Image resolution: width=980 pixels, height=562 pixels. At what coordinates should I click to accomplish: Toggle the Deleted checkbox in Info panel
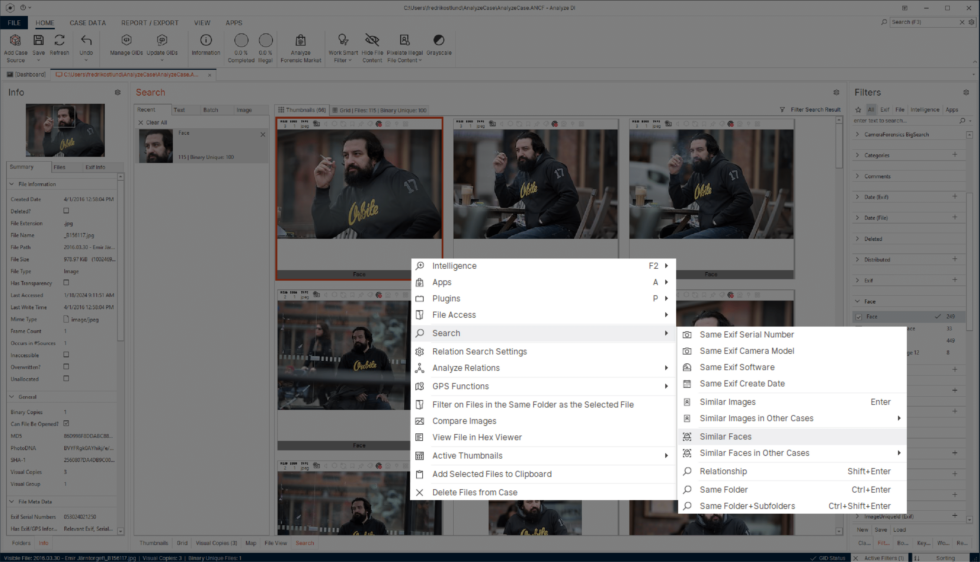[x=66, y=211]
